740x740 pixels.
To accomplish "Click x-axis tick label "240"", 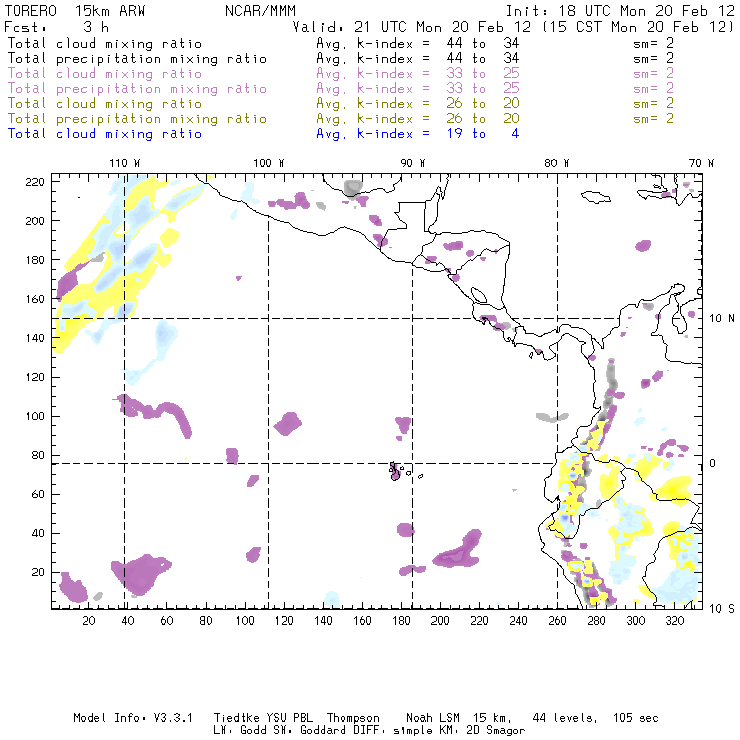I will [x=518, y=621].
